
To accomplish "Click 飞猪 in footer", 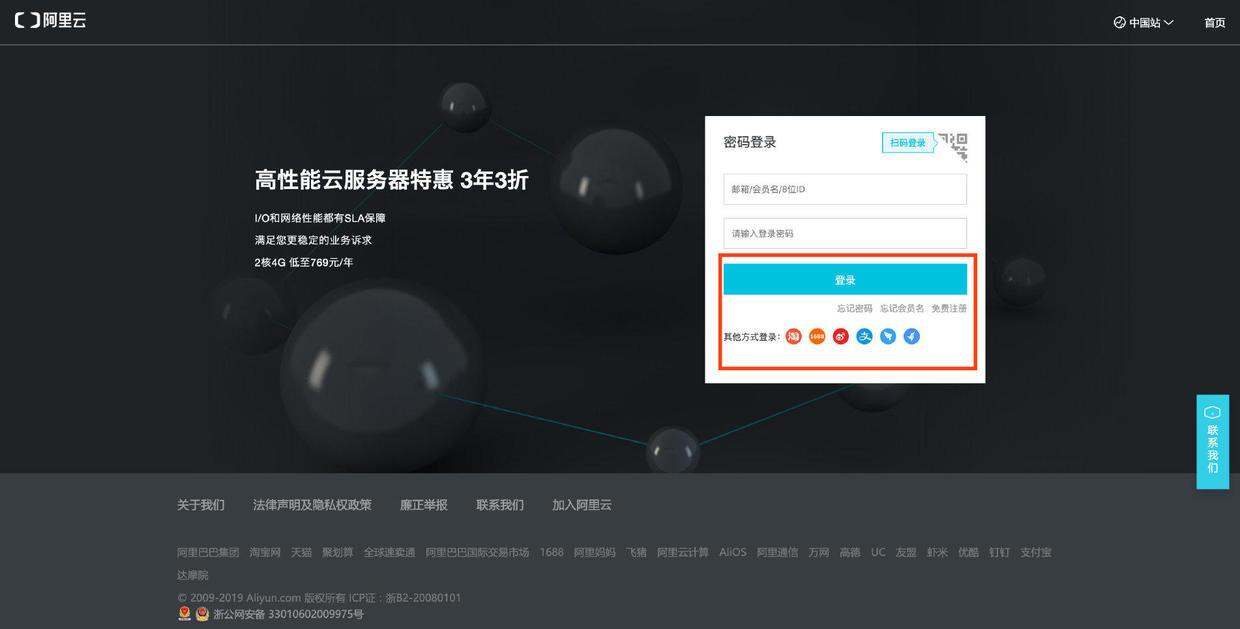I will 637,552.
